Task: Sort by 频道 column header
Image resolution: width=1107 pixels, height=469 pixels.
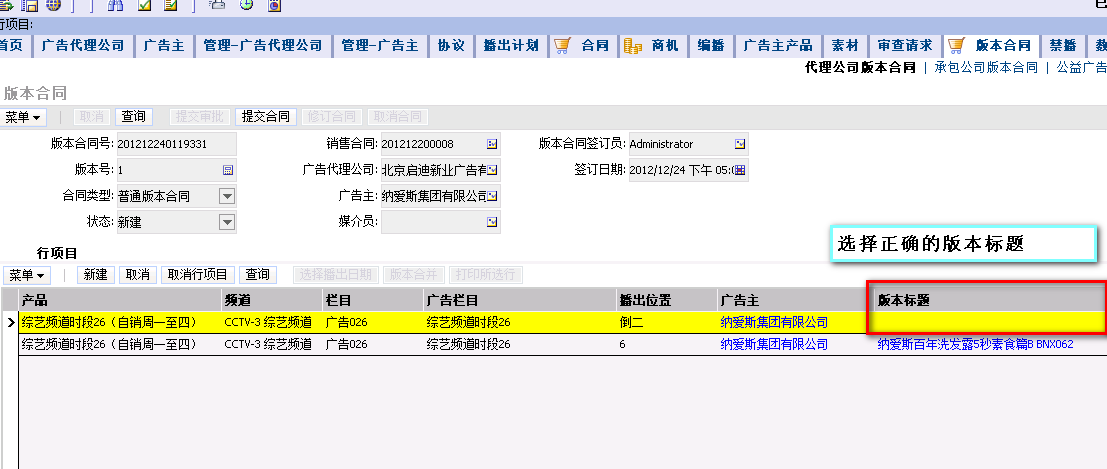Action: pyautogui.click(x=272, y=300)
